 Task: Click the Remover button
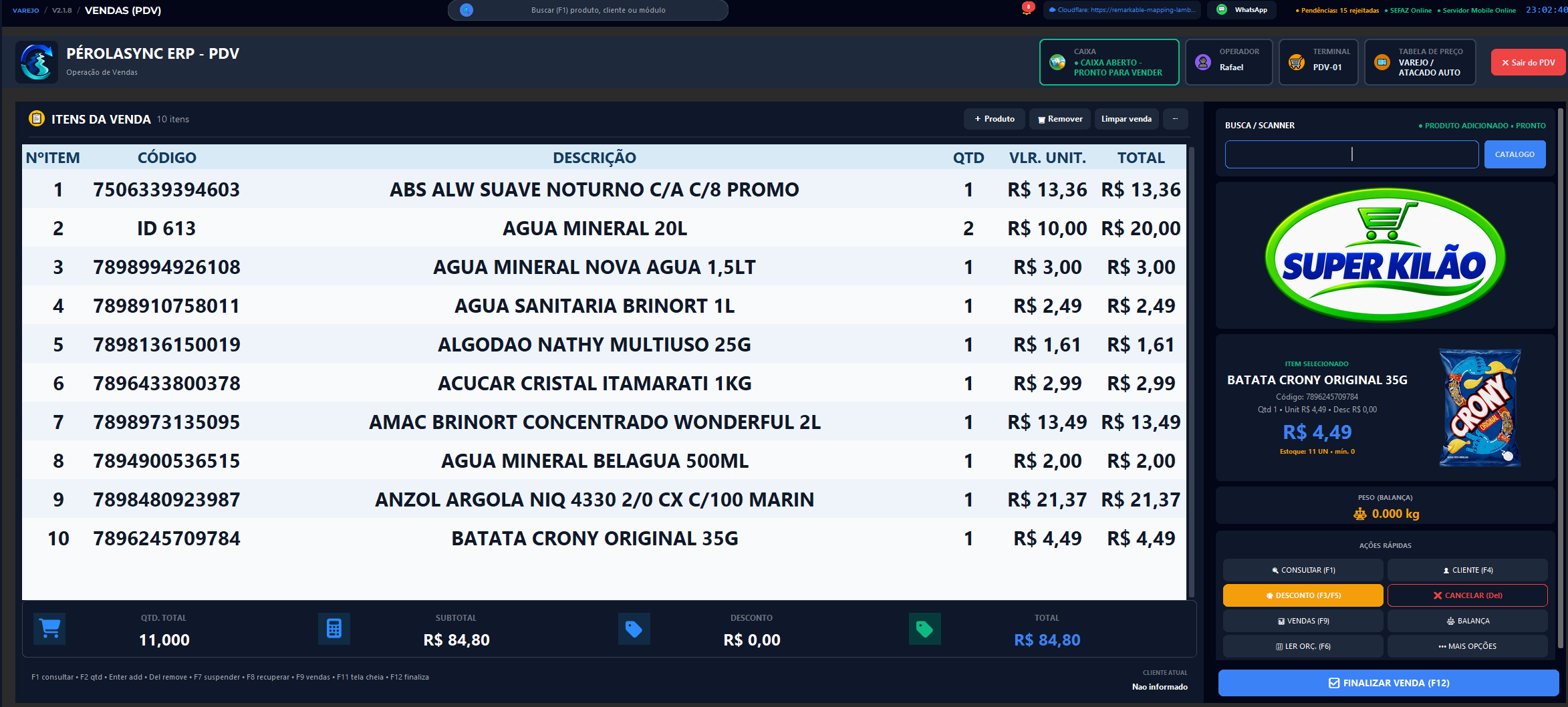tap(1060, 119)
